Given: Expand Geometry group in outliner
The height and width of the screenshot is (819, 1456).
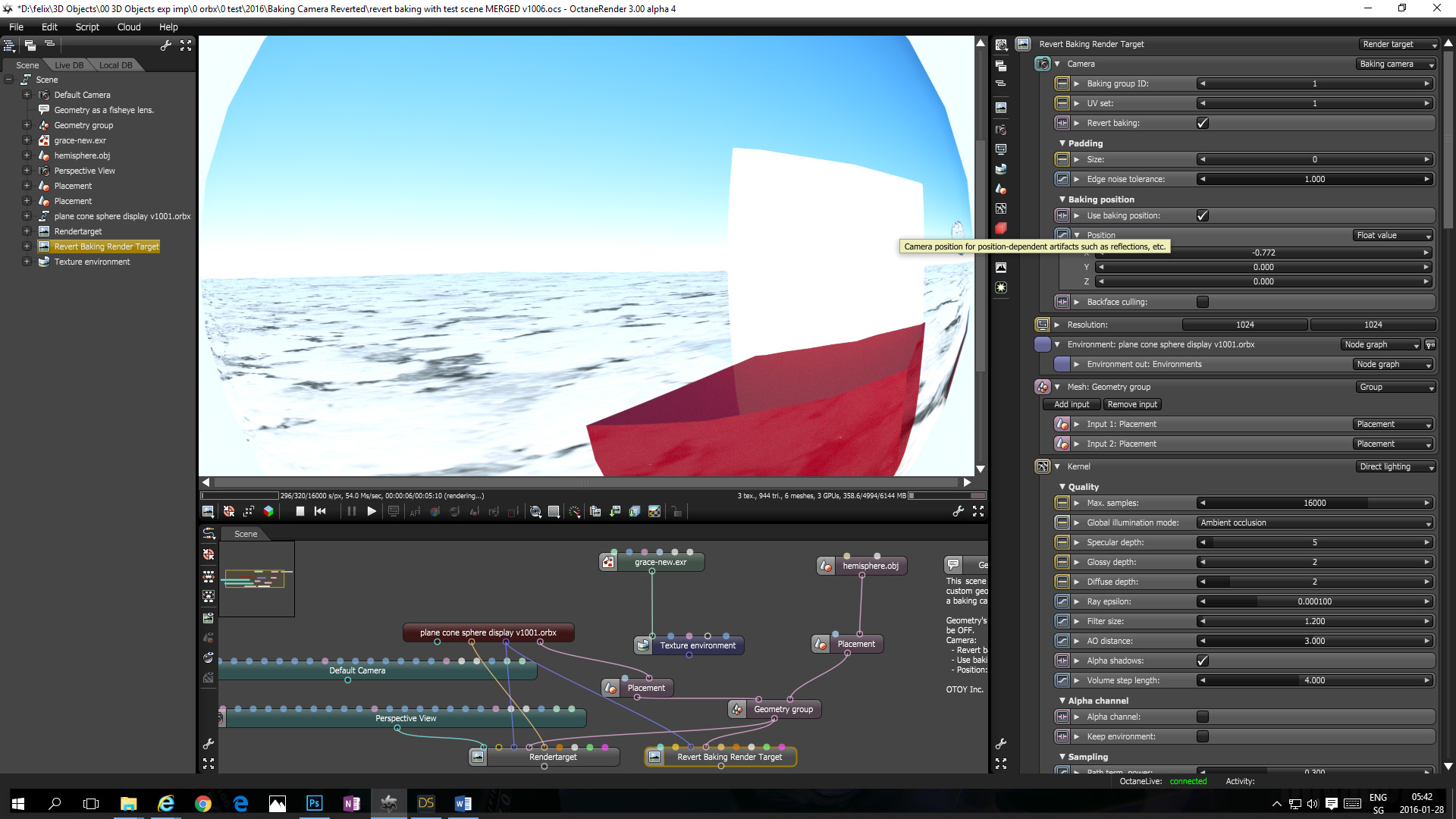Looking at the screenshot, I should (x=27, y=125).
